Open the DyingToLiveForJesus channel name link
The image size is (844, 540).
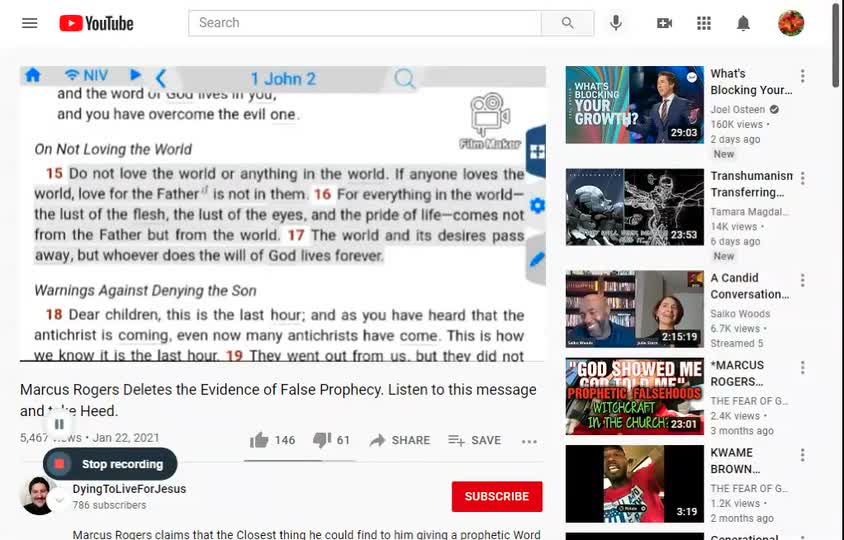pyautogui.click(x=129, y=489)
